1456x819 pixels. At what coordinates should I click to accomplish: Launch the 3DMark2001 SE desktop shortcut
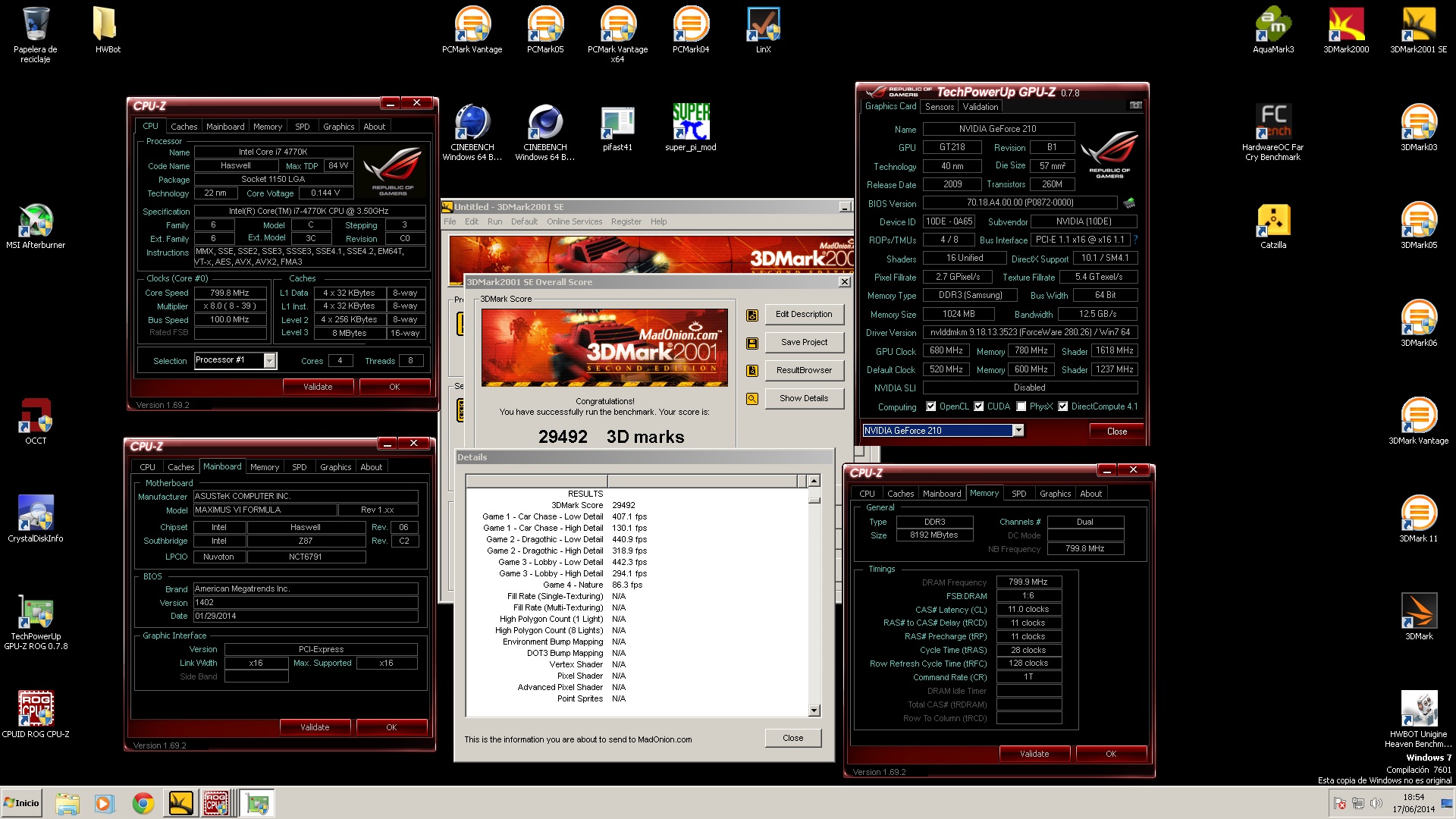[x=1419, y=30]
